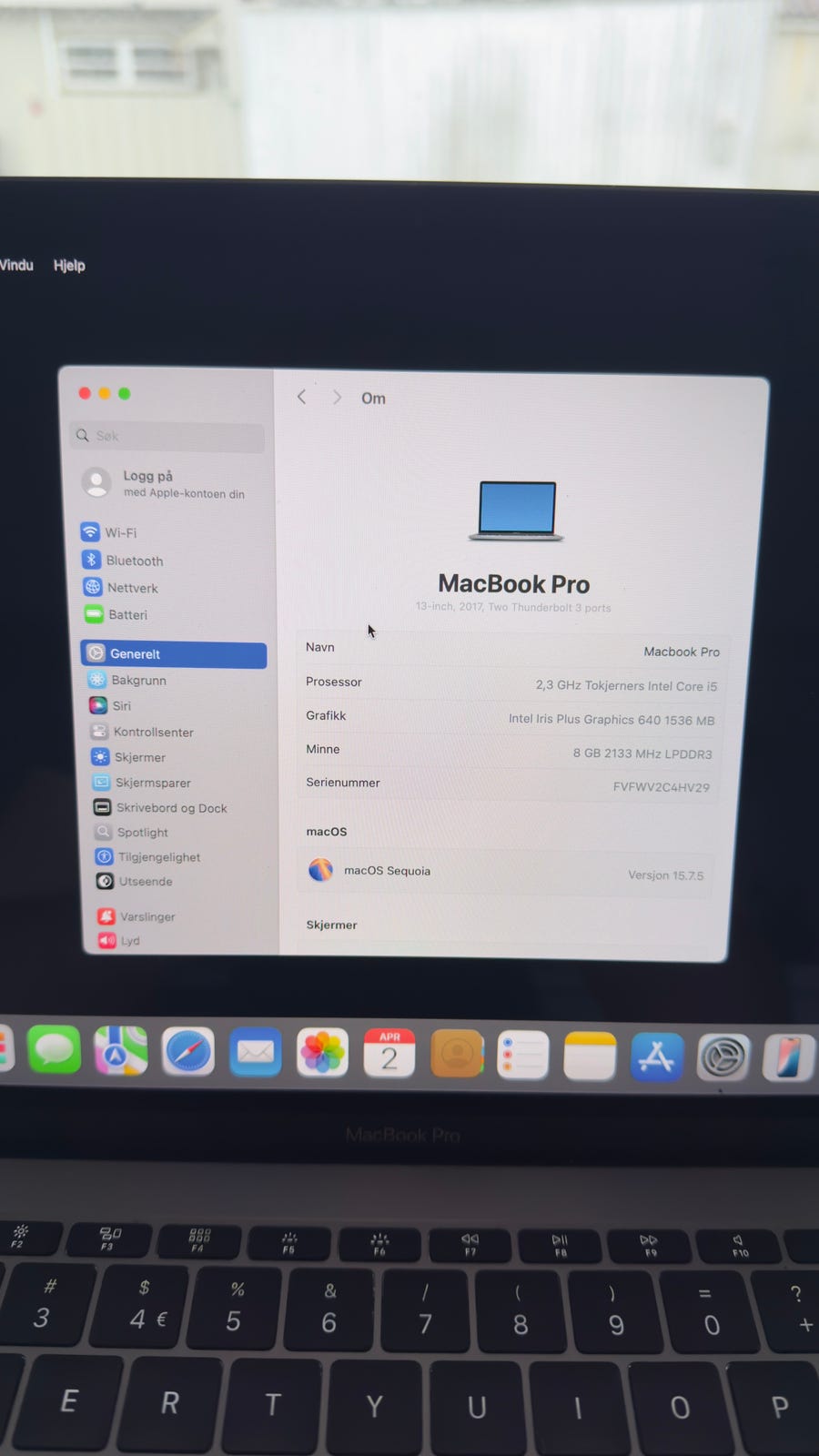Open Skjermer settings in sidebar

[x=129, y=757]
